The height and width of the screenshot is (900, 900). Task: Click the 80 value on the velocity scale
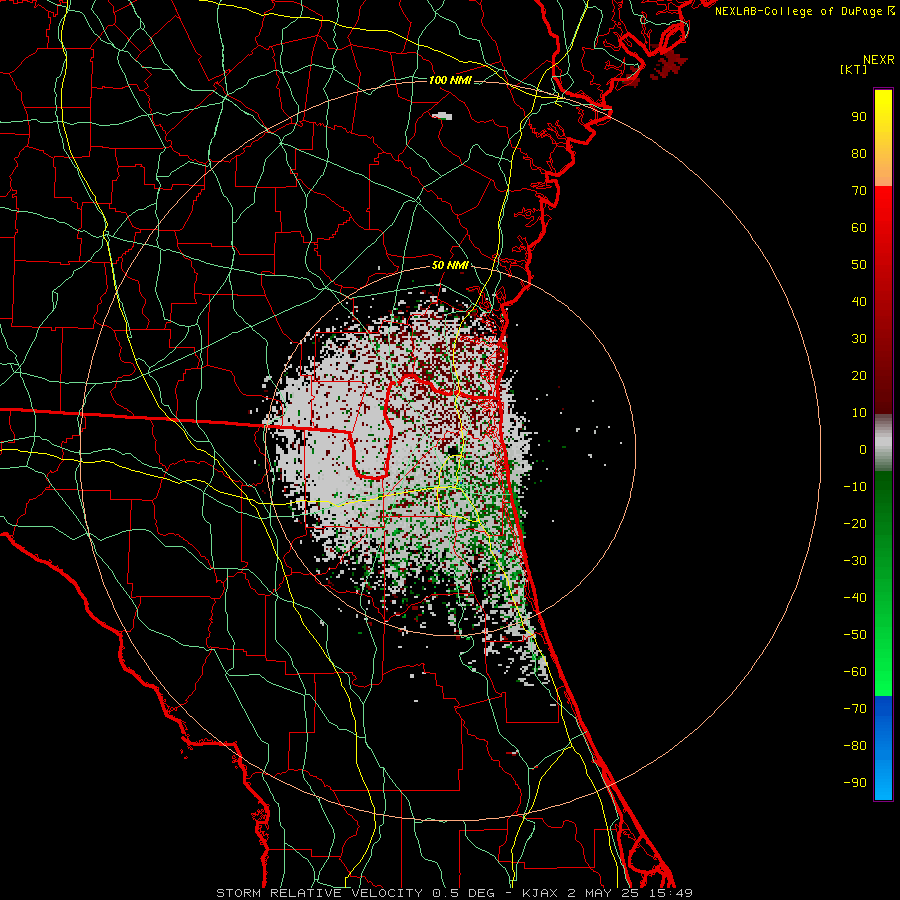[x=859, y=154]
